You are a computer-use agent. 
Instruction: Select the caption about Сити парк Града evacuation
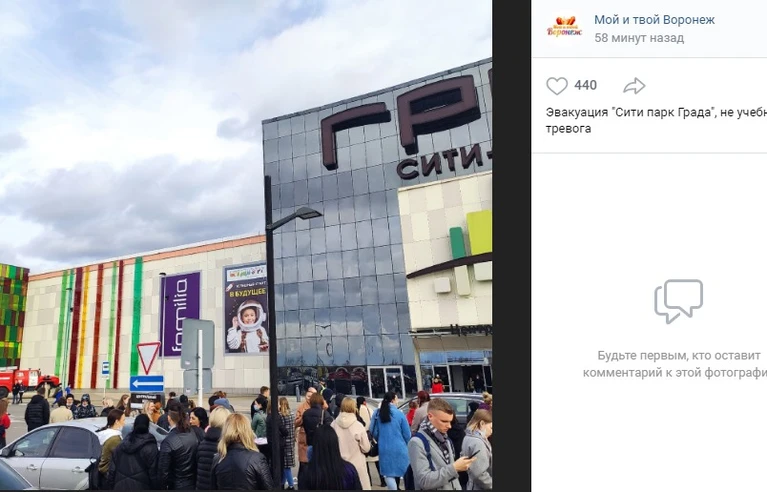click(656, 120)
